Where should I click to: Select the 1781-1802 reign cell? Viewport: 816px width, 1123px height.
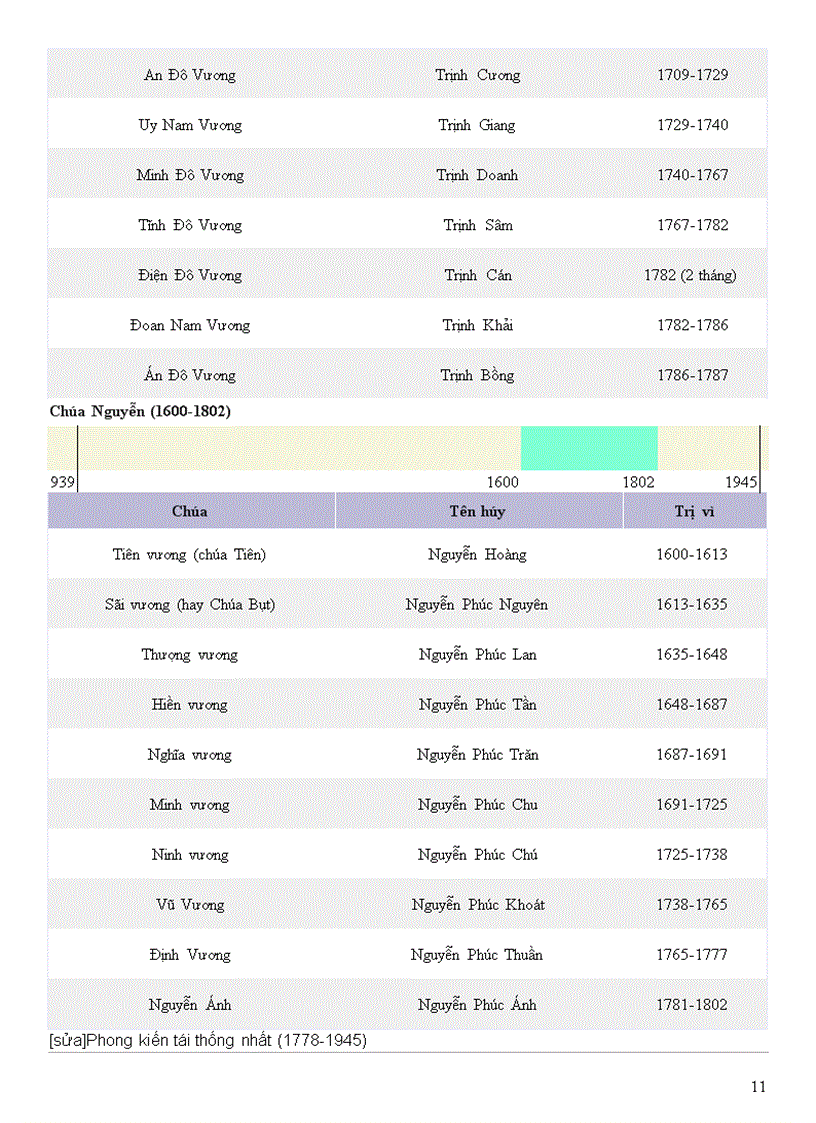[692, 1004]
